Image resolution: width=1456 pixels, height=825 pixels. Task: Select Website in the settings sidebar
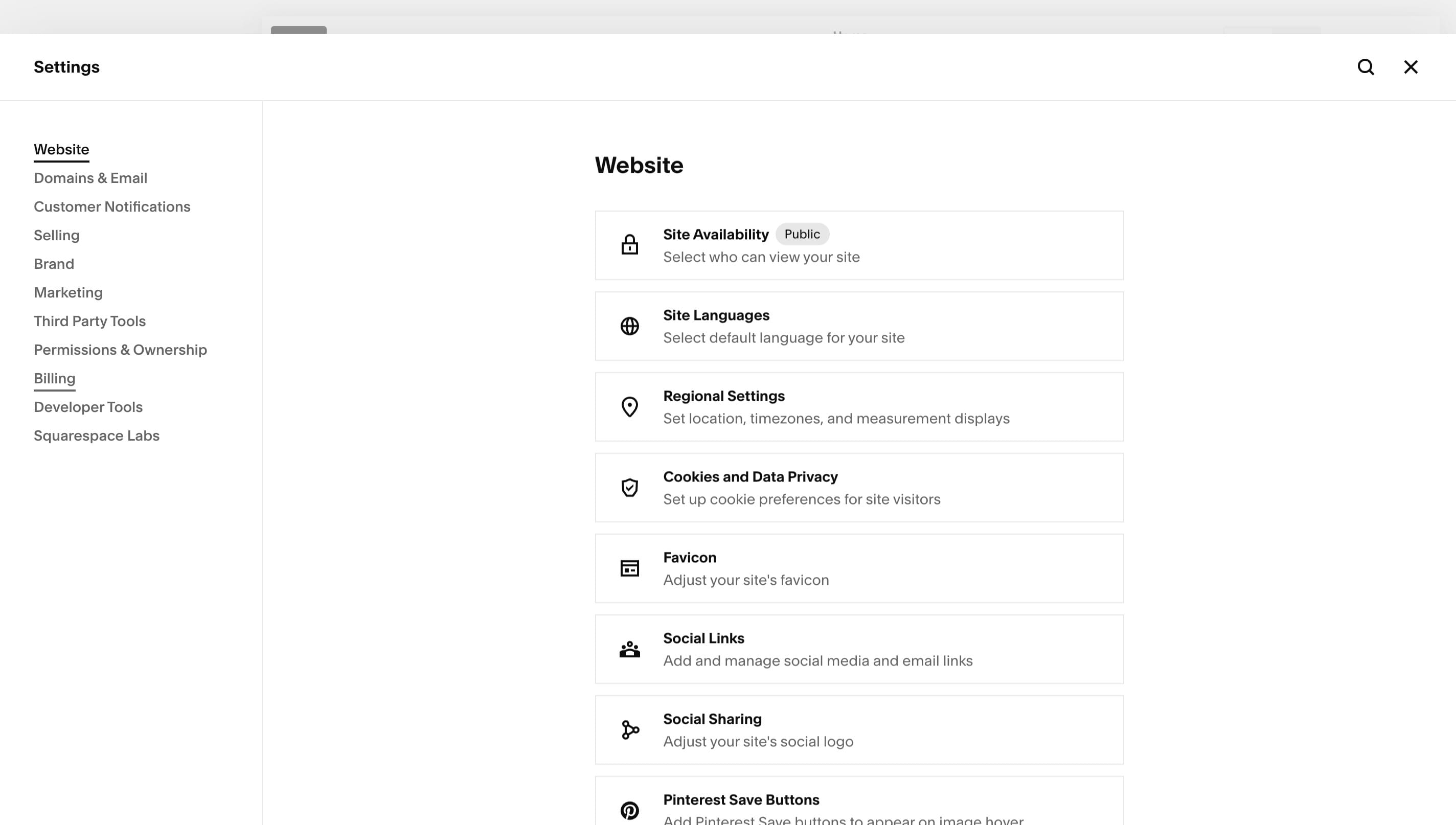pos(61,150)
